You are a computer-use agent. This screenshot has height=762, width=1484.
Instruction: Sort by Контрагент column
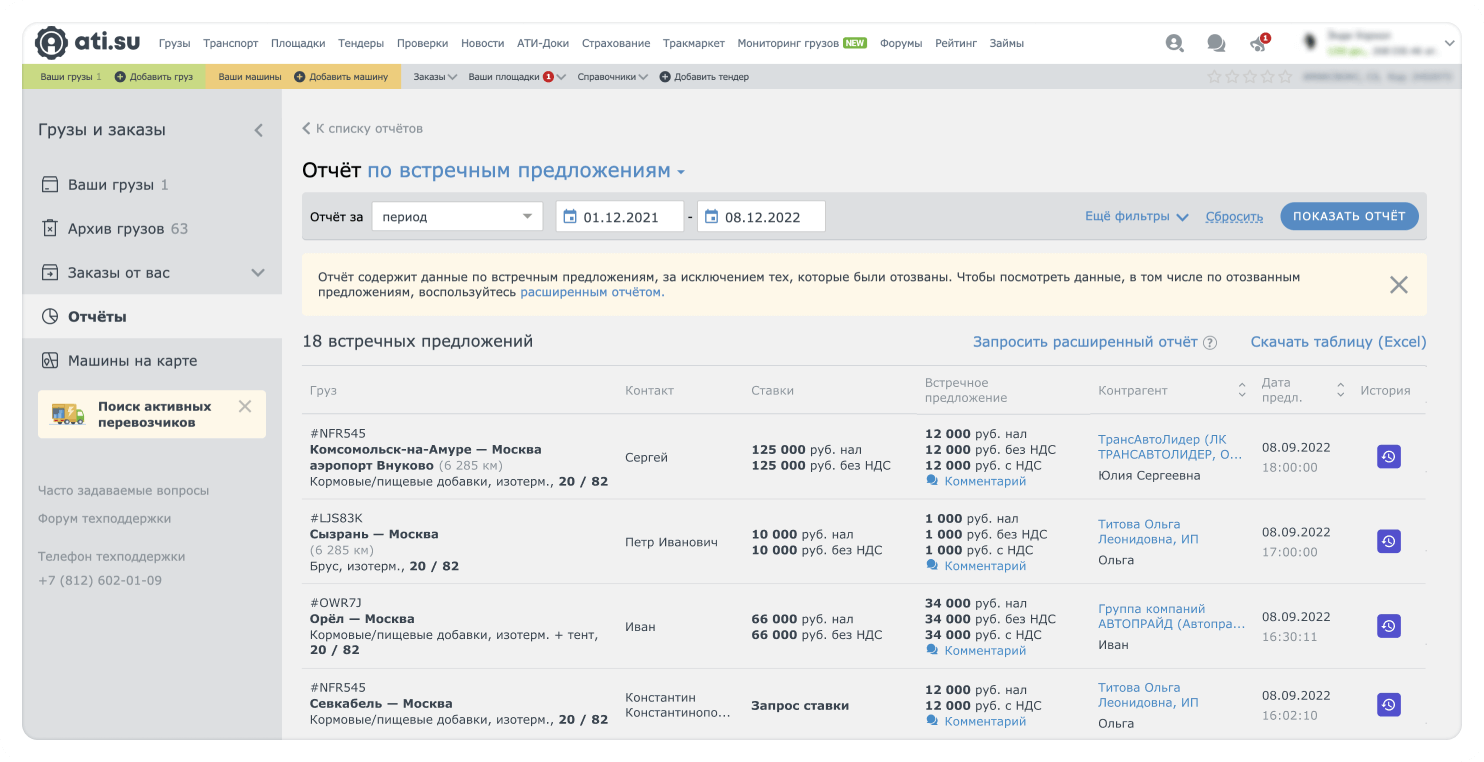click(x=1242, y=390)
